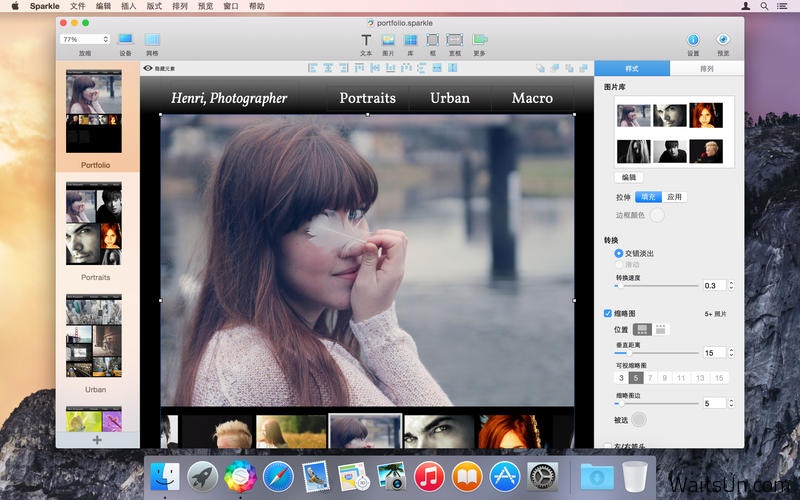Align selected elements to left edge
The height and width of the screenshot is (500, 800).
tap(313, 68)
